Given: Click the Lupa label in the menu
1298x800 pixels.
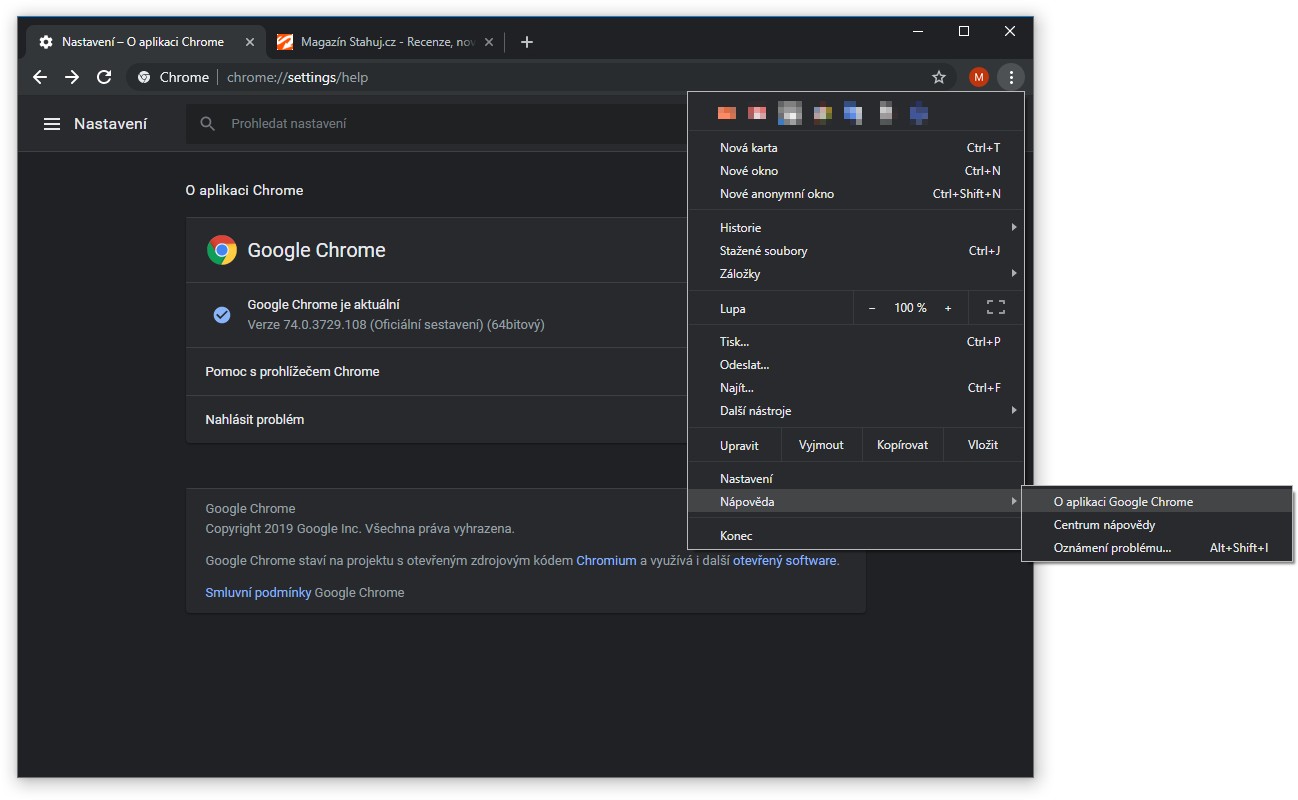Looking at the screenshot, I should 733,309.
